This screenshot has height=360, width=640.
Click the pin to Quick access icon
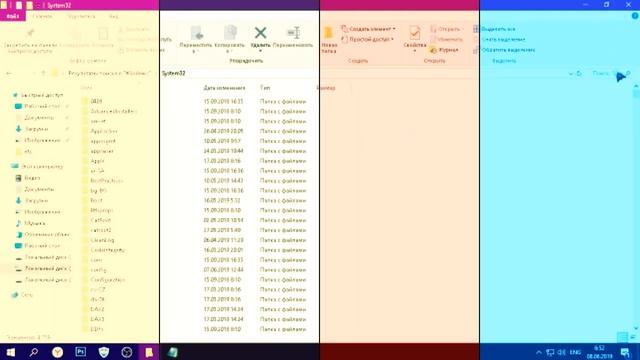(x=31, y=33)
